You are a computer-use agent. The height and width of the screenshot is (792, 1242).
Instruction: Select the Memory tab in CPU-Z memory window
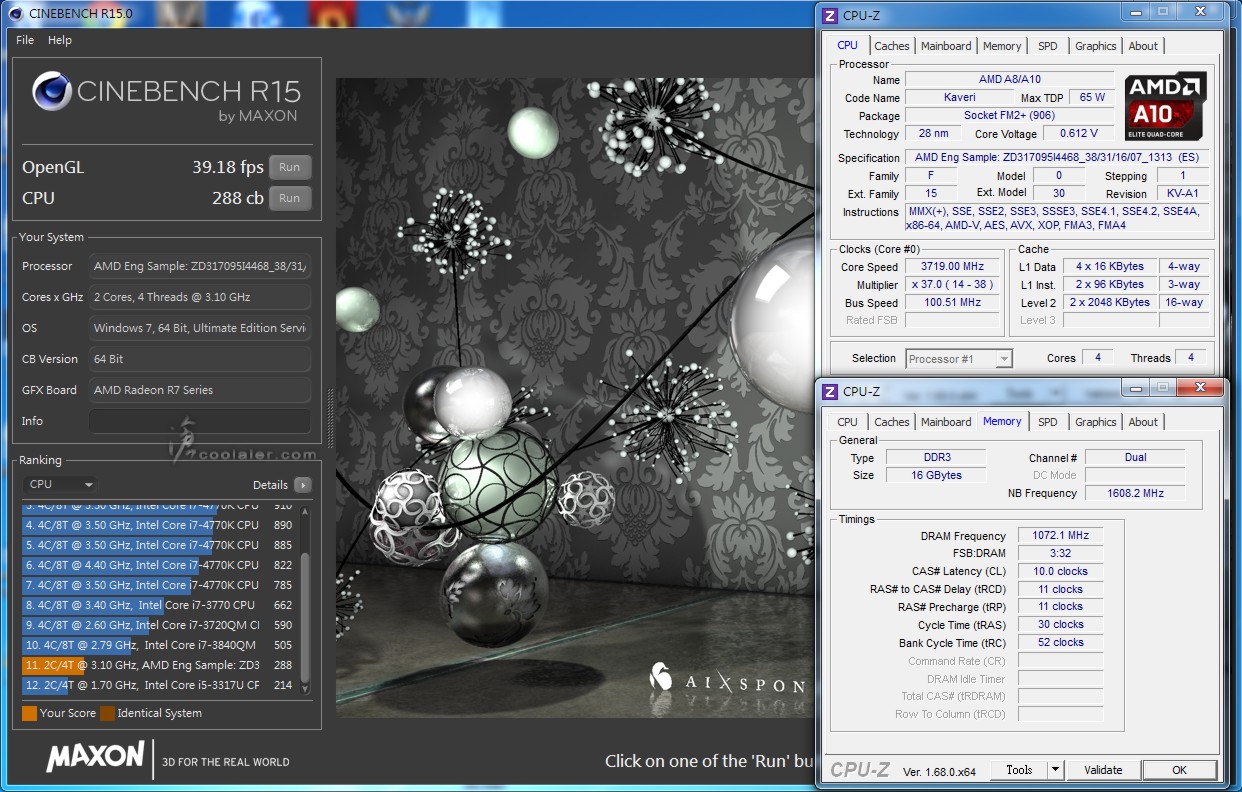click(1002, 421)
